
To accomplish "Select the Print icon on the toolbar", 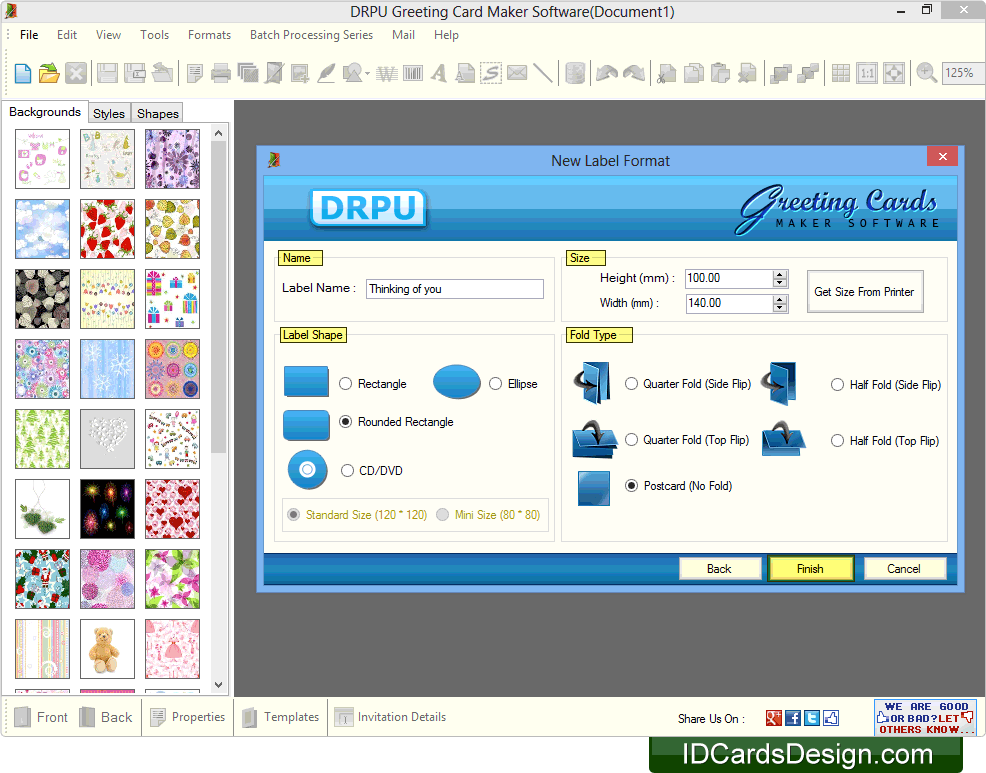I will click(x=219, y=72).
